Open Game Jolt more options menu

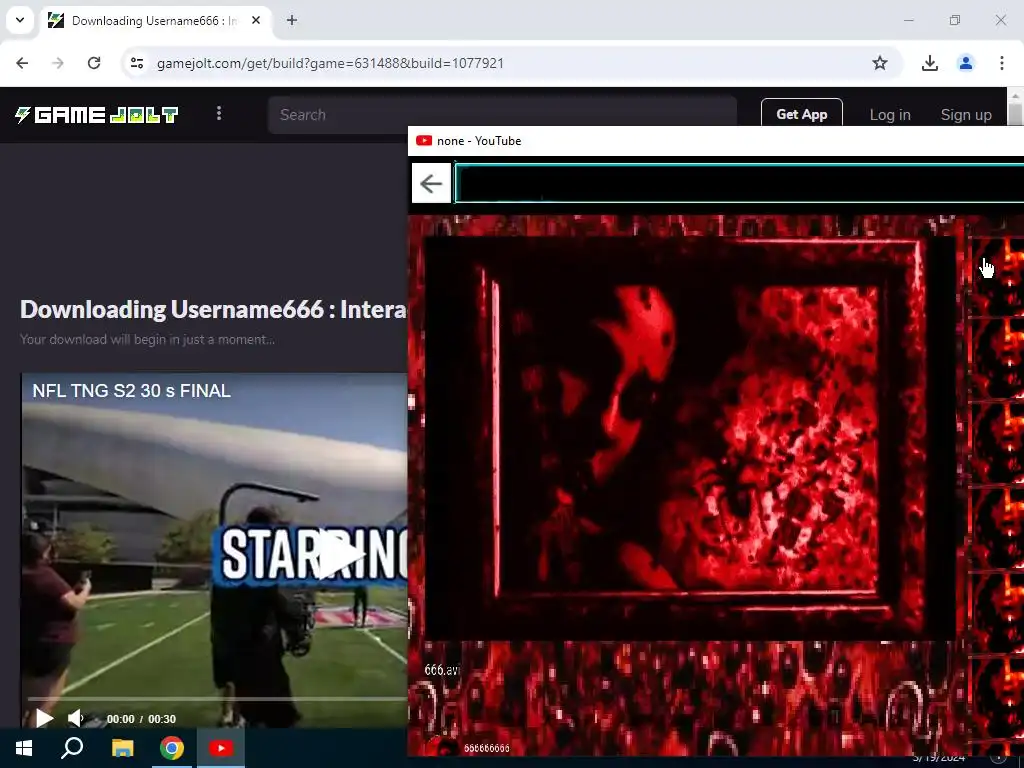[x=219, y=114]
